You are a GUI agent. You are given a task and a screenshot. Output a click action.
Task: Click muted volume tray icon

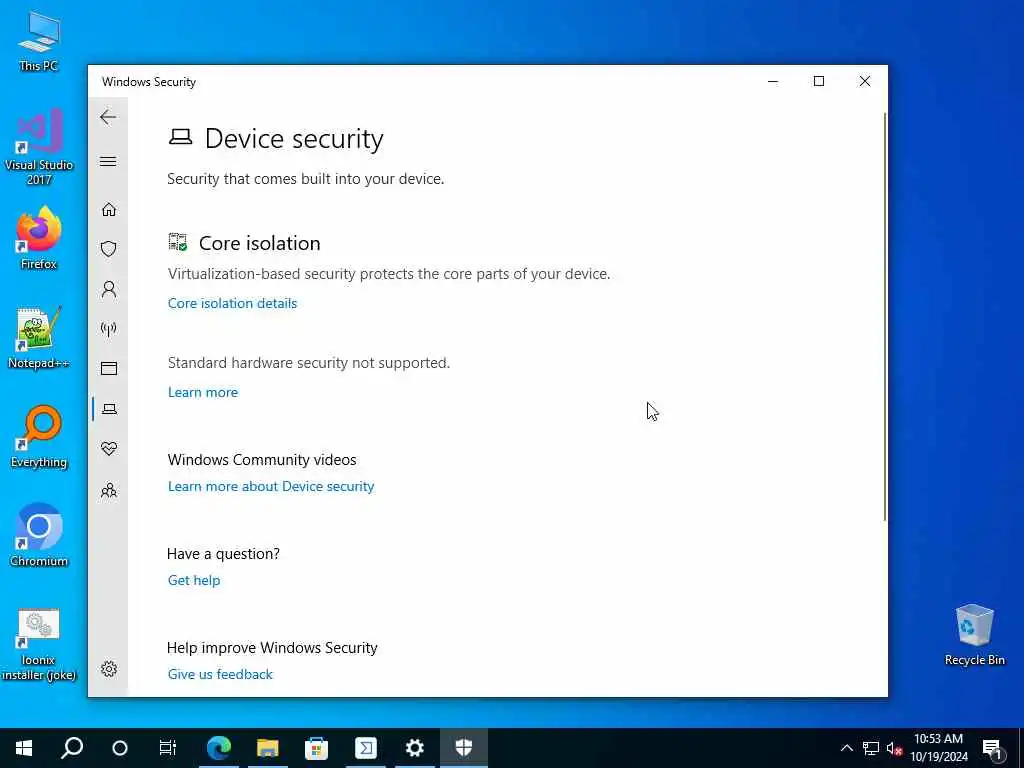point(894,748)
